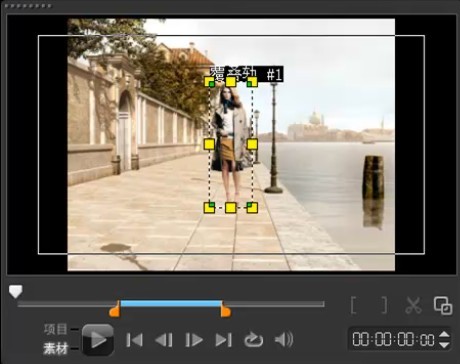The height and width of the screenshot is (364, 460).
Task: Click the white scrubber playhead handle
Action: click(x=15, y=291)
